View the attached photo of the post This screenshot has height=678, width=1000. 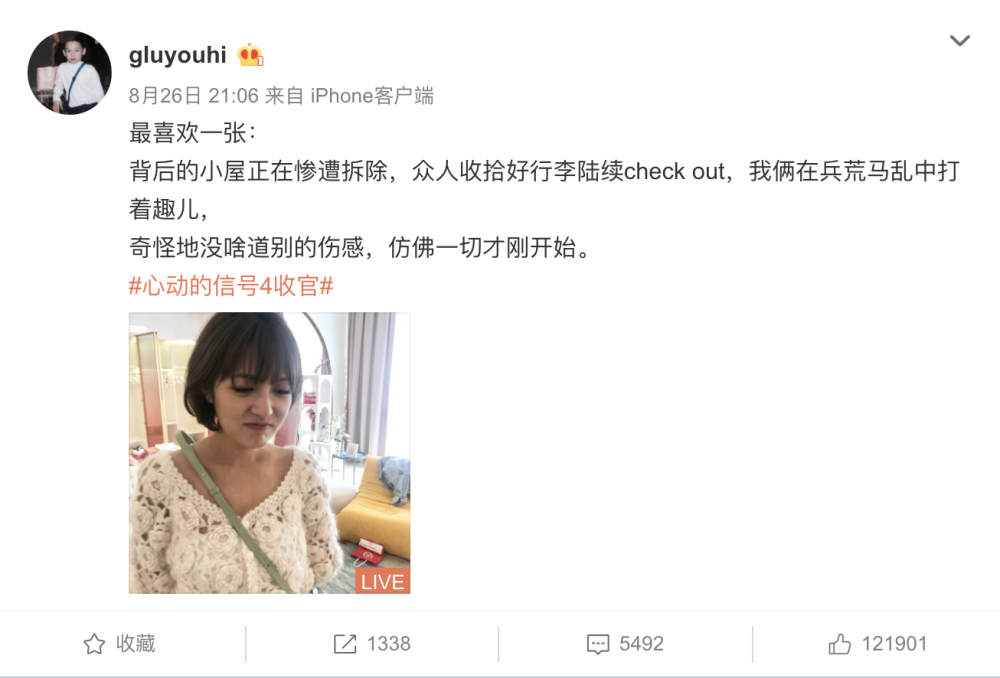pos(269,453)
